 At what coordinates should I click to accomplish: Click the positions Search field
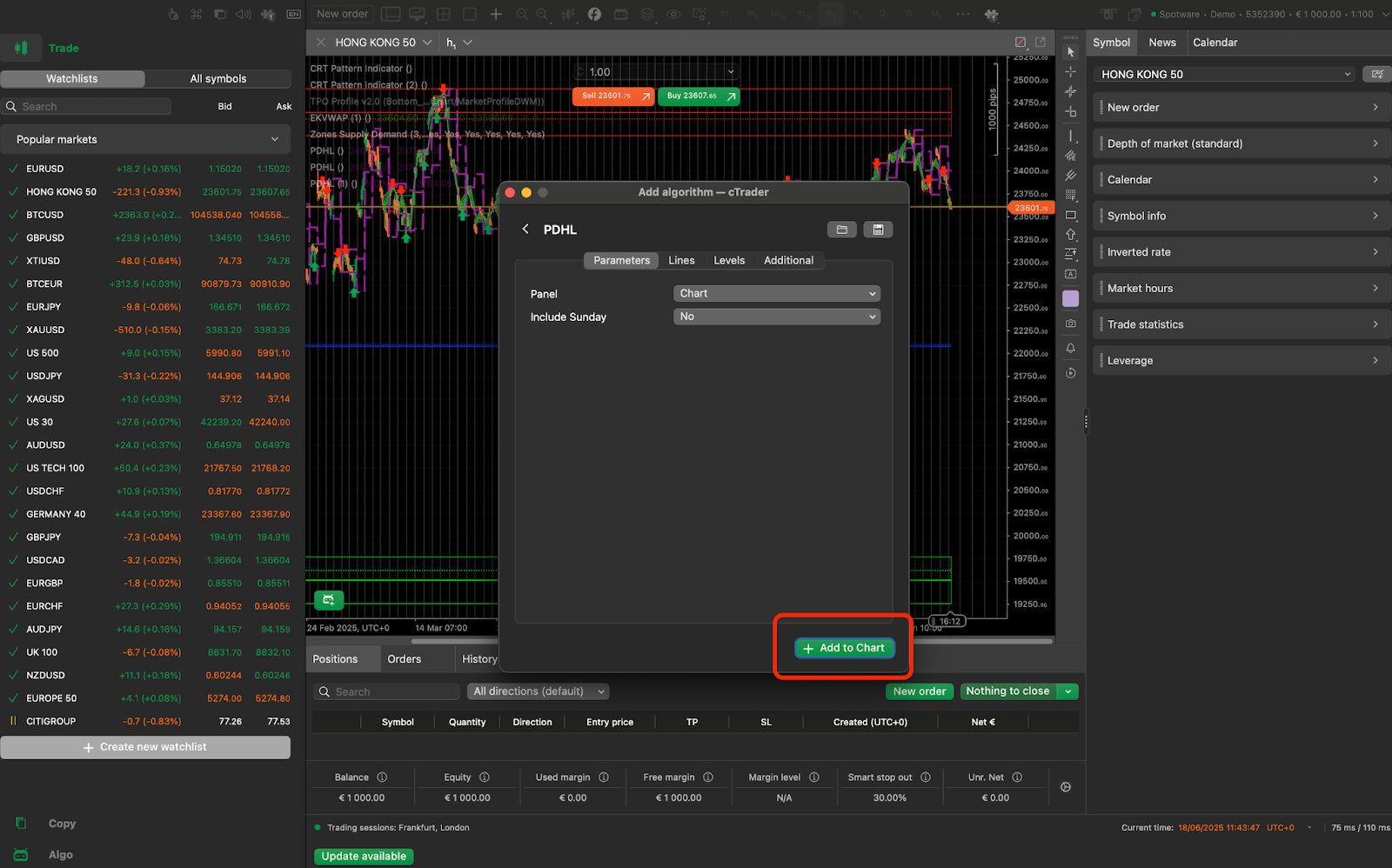386,691
